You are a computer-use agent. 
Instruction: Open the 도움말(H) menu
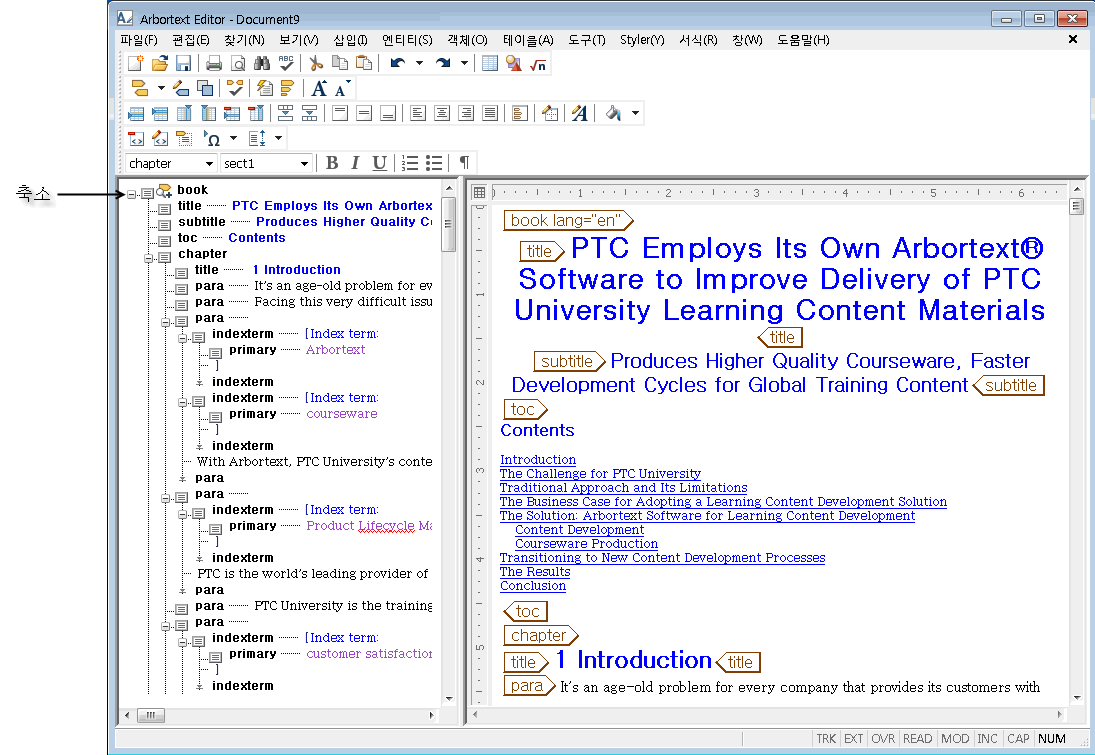pos(803,40)
